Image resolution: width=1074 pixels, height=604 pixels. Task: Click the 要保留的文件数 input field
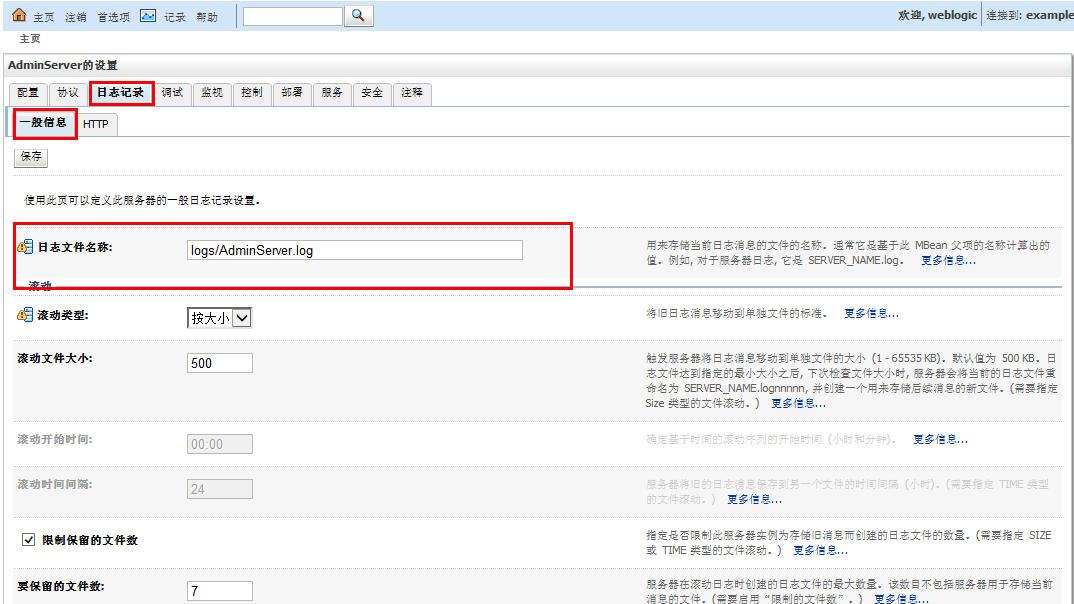(x=220, y=591)
